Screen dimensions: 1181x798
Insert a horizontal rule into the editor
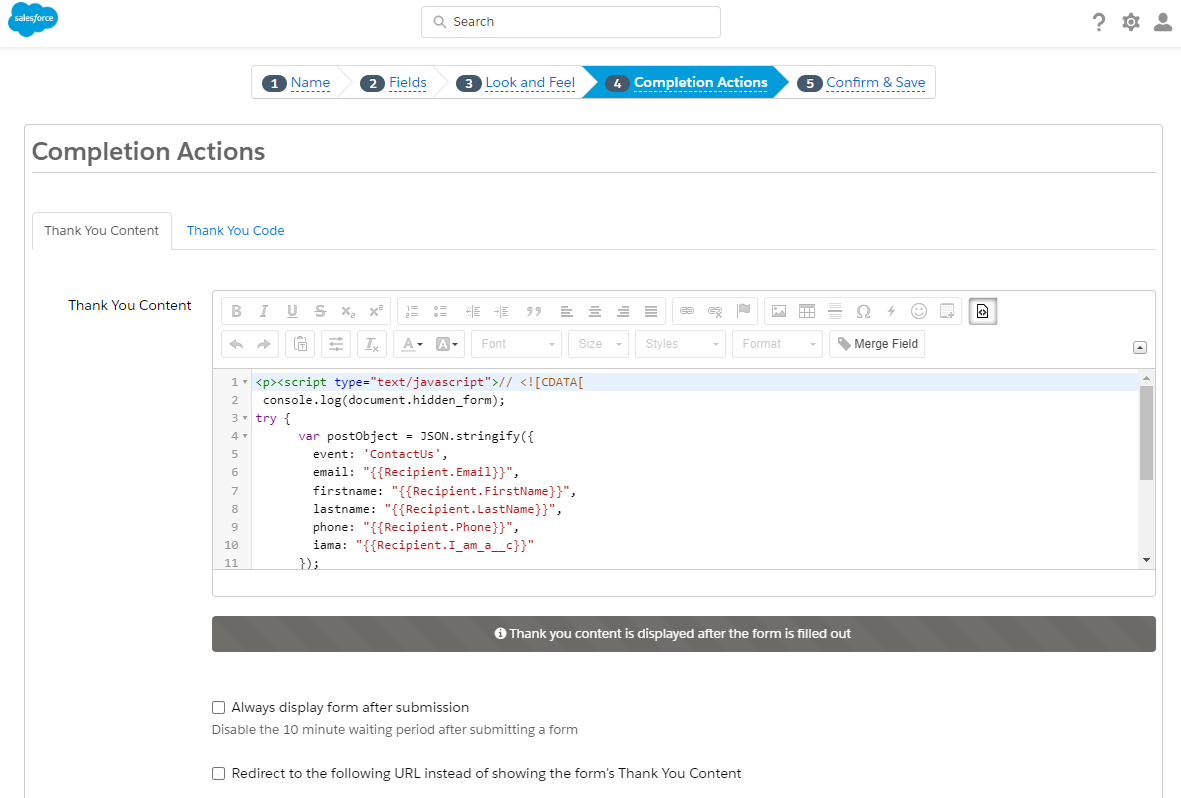(x=834, y=311)
